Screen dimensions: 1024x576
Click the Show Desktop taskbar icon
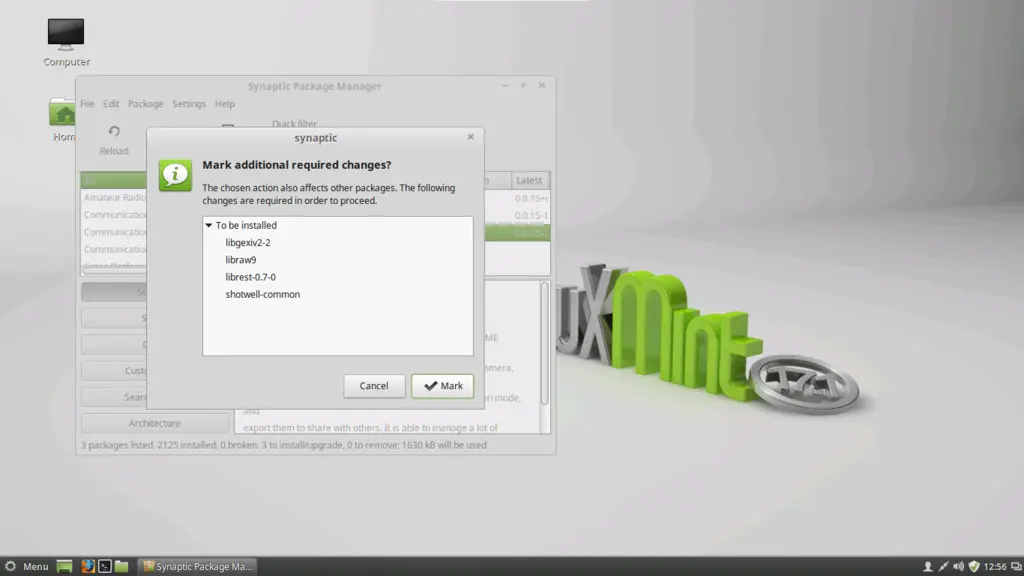[64, 566]
